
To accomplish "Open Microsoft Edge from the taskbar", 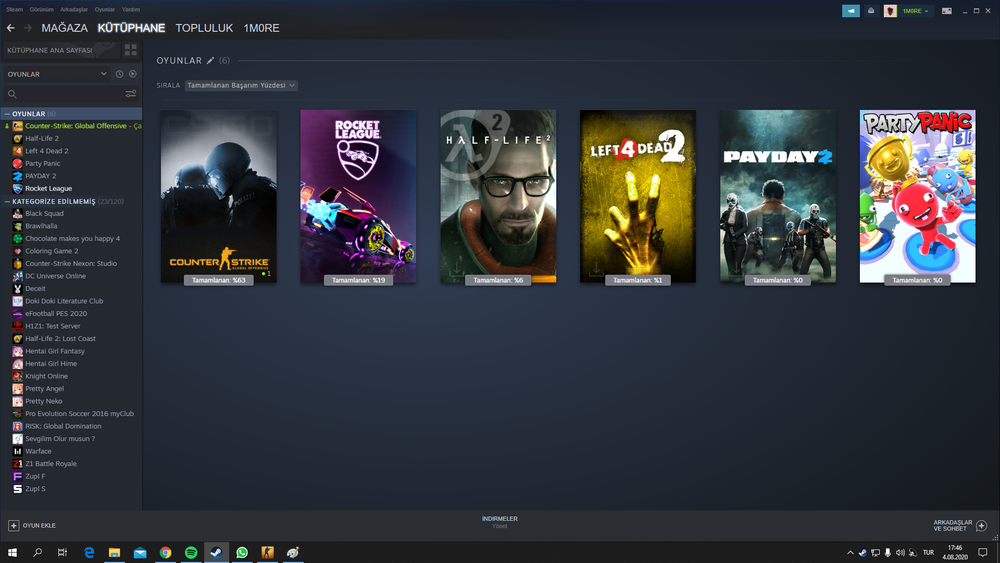I will [x=89, y=552].
